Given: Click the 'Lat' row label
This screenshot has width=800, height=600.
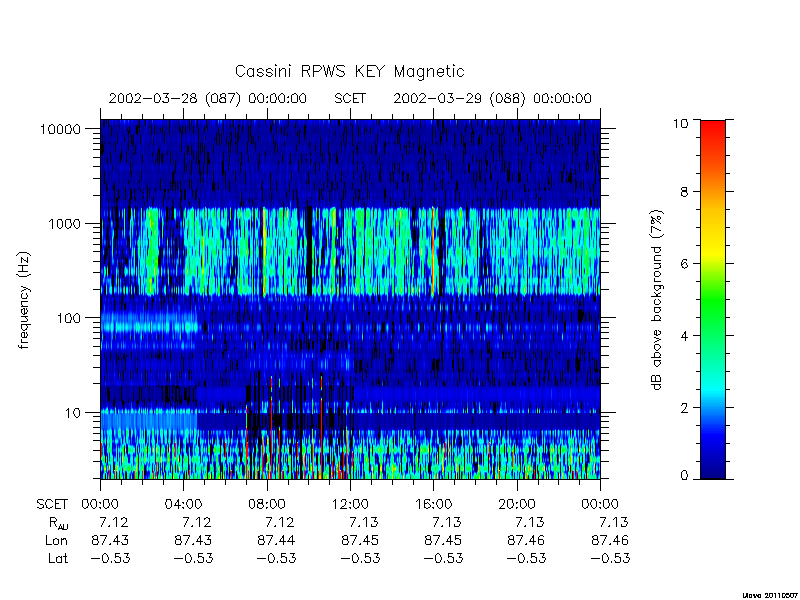Looking at the screenshot, I should [x=58, y=558].
